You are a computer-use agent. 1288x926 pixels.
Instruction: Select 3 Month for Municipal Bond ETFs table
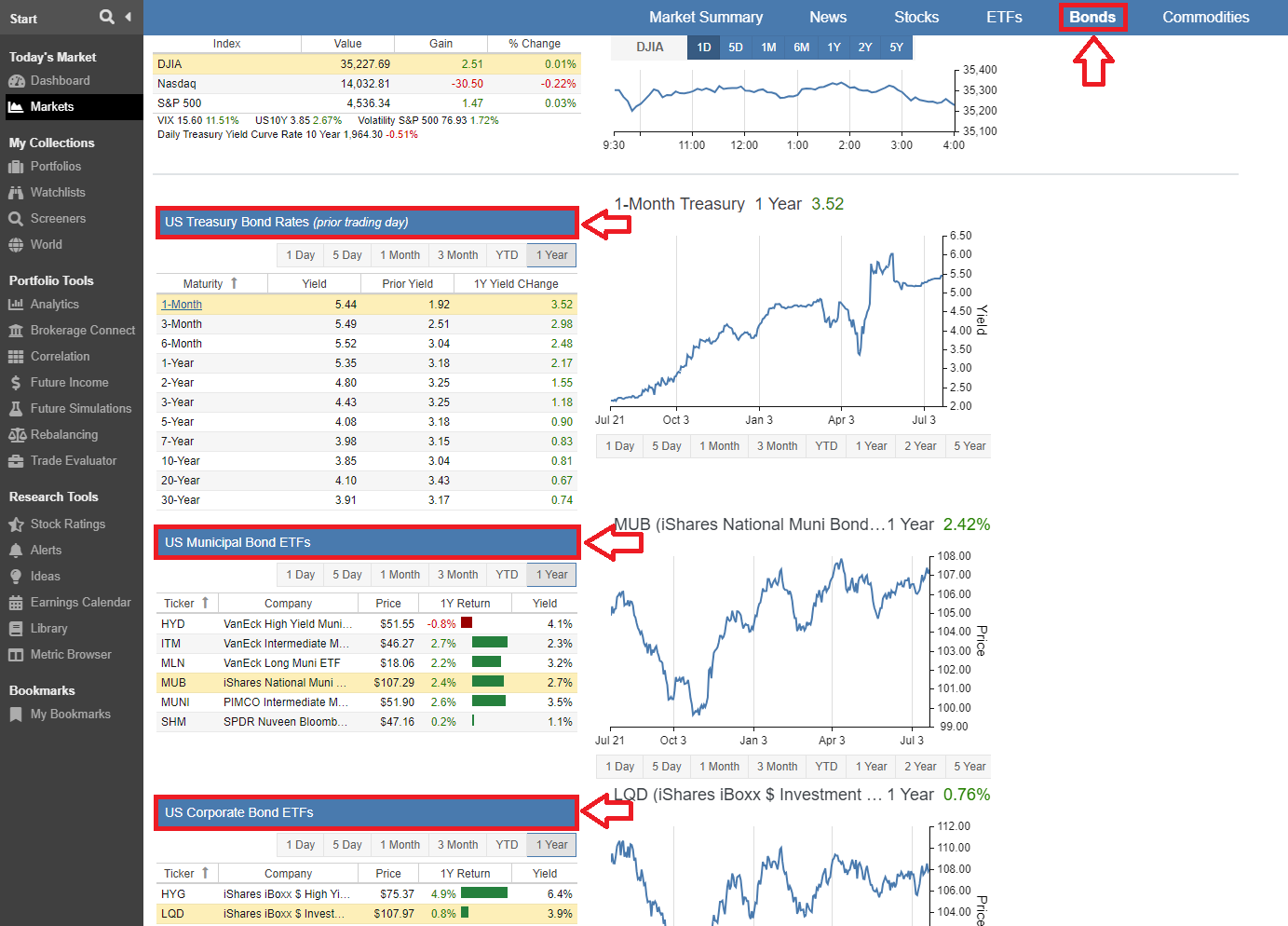point(457,575)
